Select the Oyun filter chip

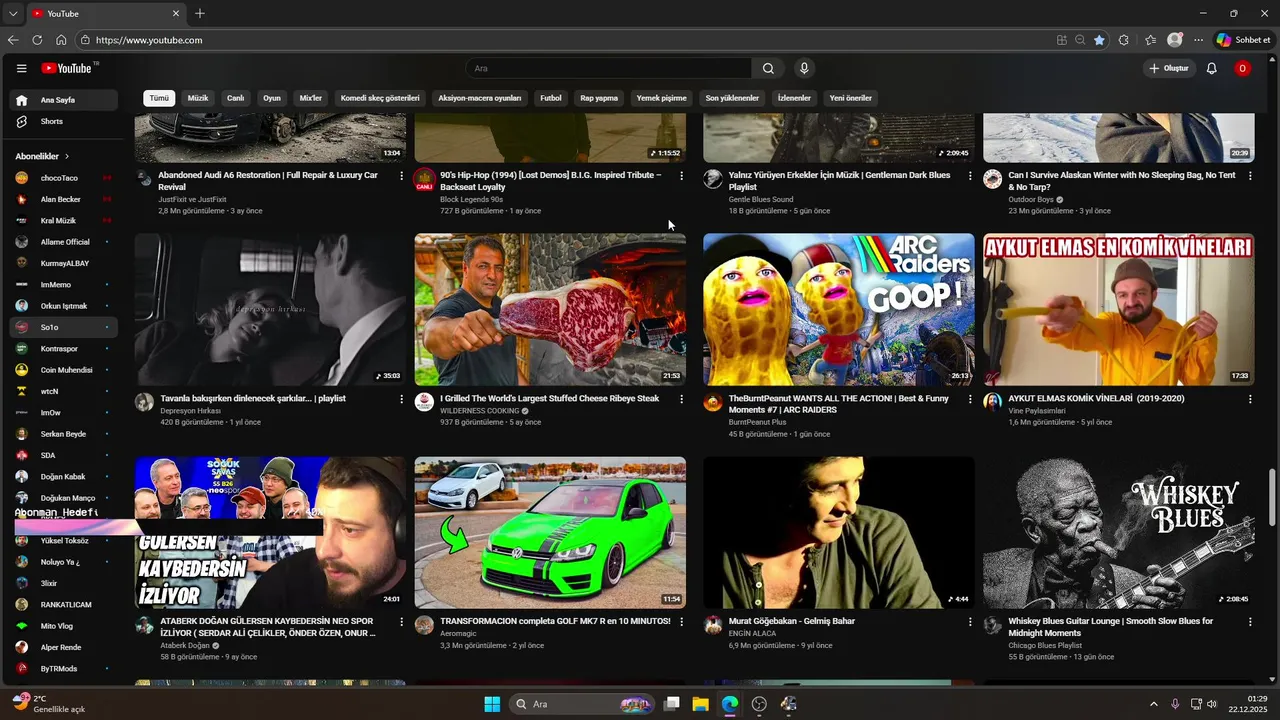[x=272, y=98]
